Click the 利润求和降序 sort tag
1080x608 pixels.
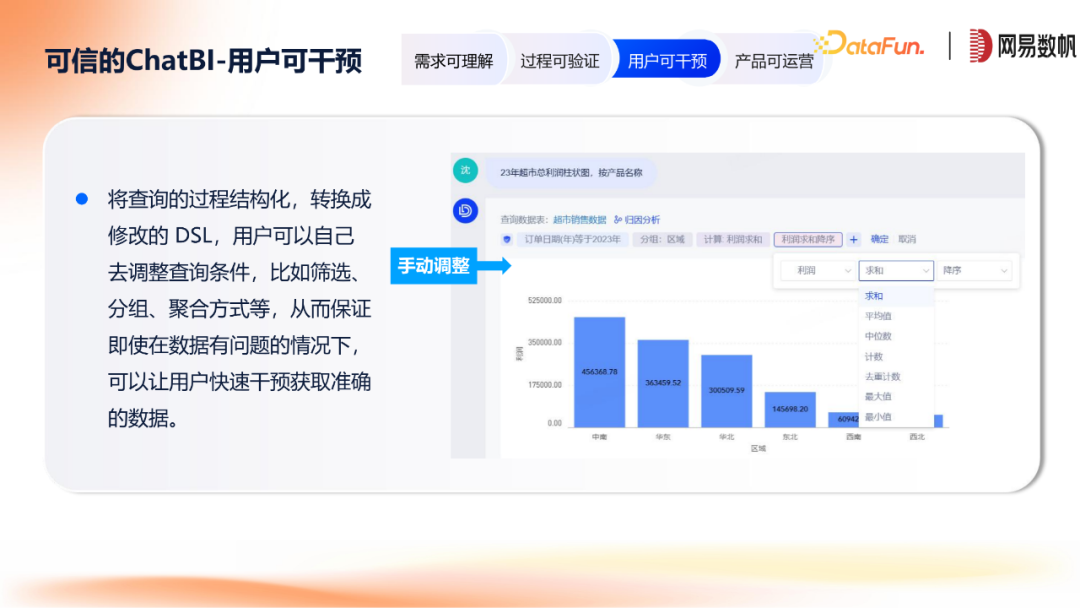pyautogui.click(x=808, y=240)
